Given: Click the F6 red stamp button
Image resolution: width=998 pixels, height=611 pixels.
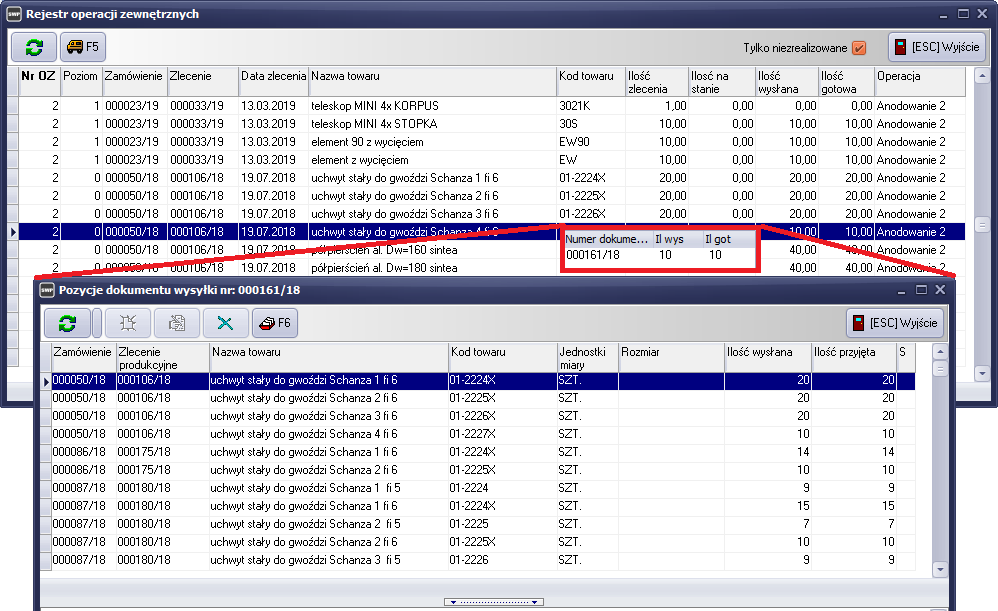Looking at the screenshot, I should 274,322.
